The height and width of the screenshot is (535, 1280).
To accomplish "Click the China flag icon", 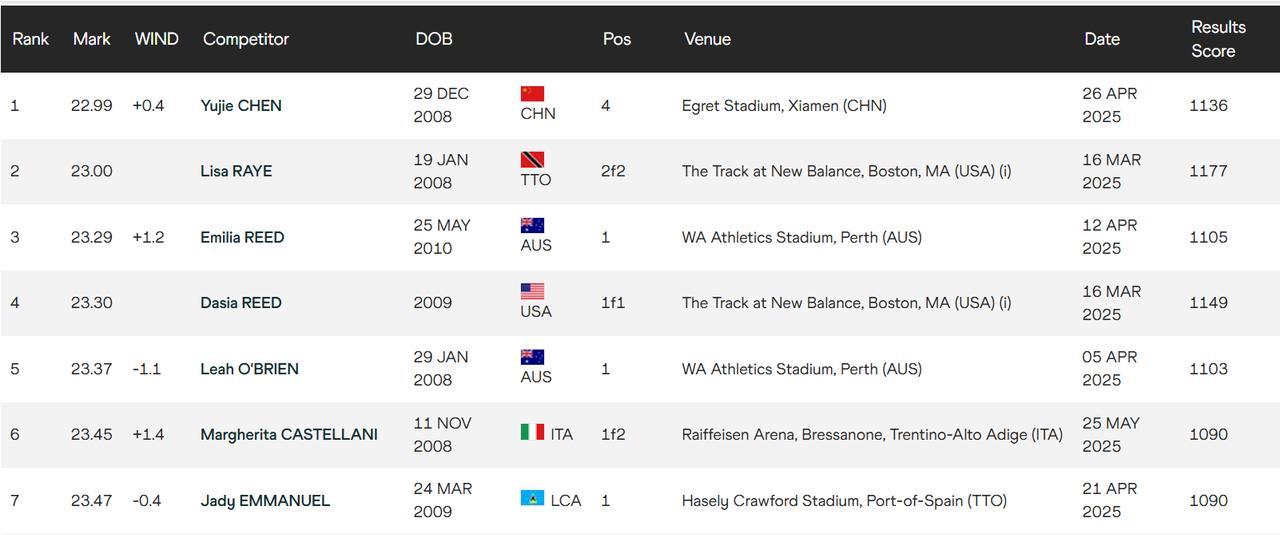I will pyautogui.click(x=532, y=94).
